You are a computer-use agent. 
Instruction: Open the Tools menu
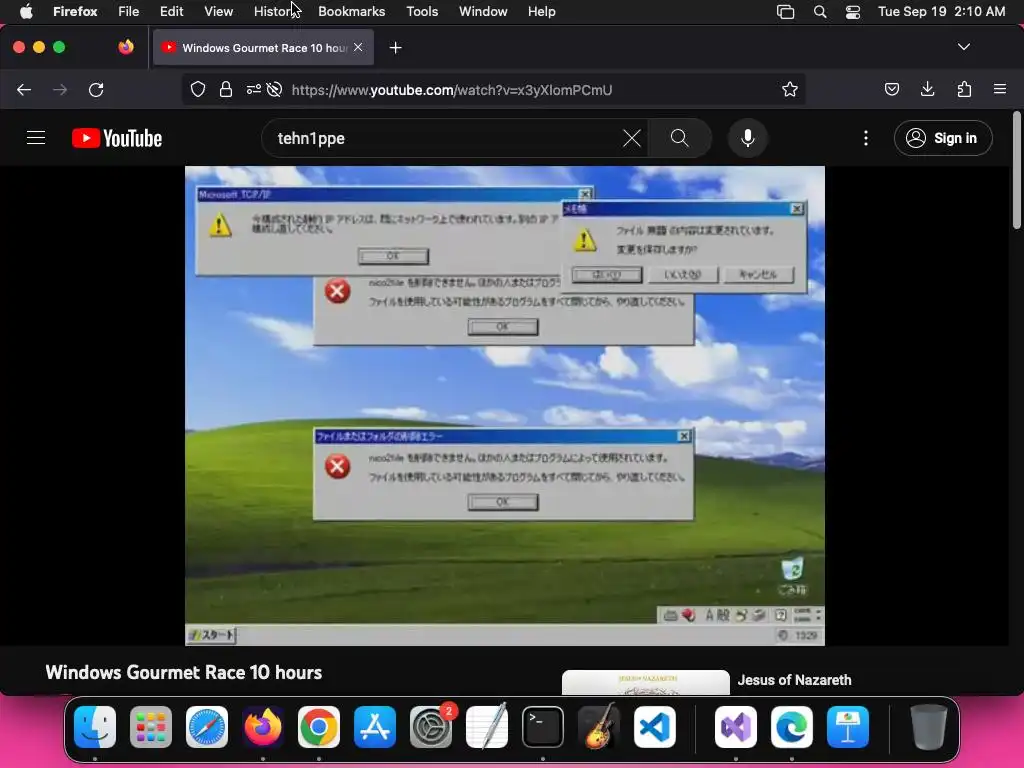pos(422,12)
